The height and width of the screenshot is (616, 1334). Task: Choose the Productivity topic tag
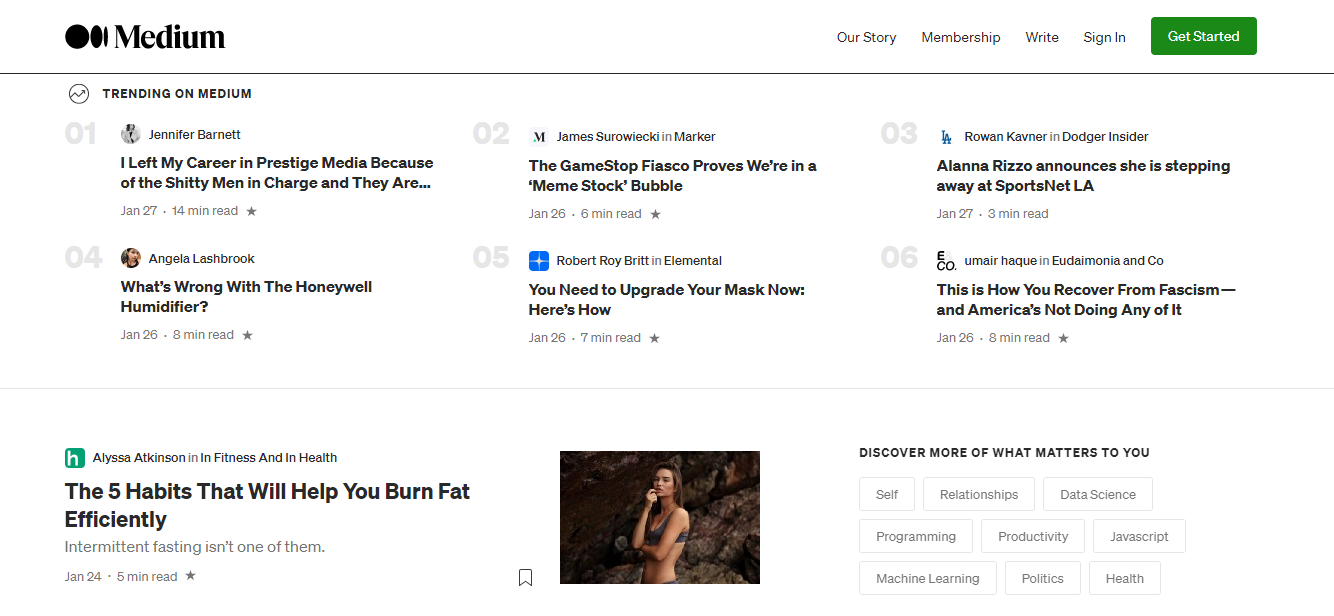click(1033, 536)
